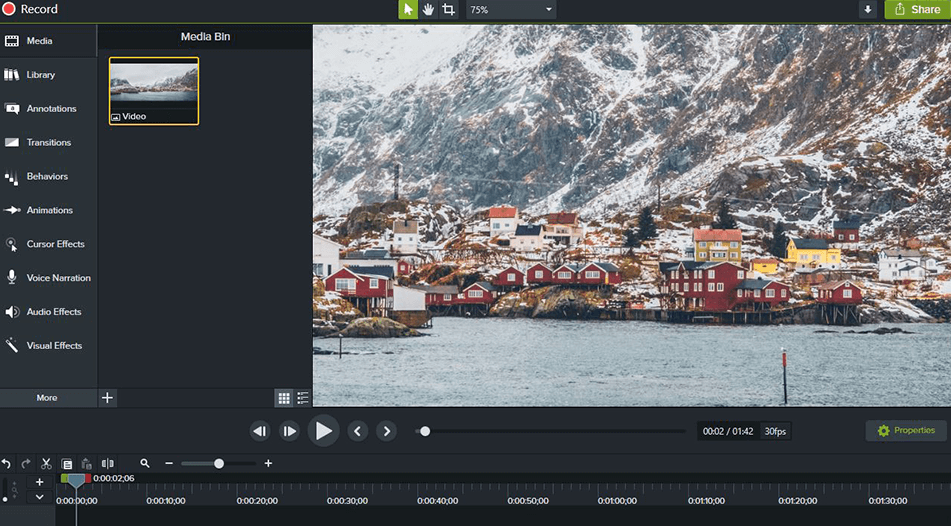Click the next marker chevron button
Screen dimensions: 951x526
(x=386, y=431)
